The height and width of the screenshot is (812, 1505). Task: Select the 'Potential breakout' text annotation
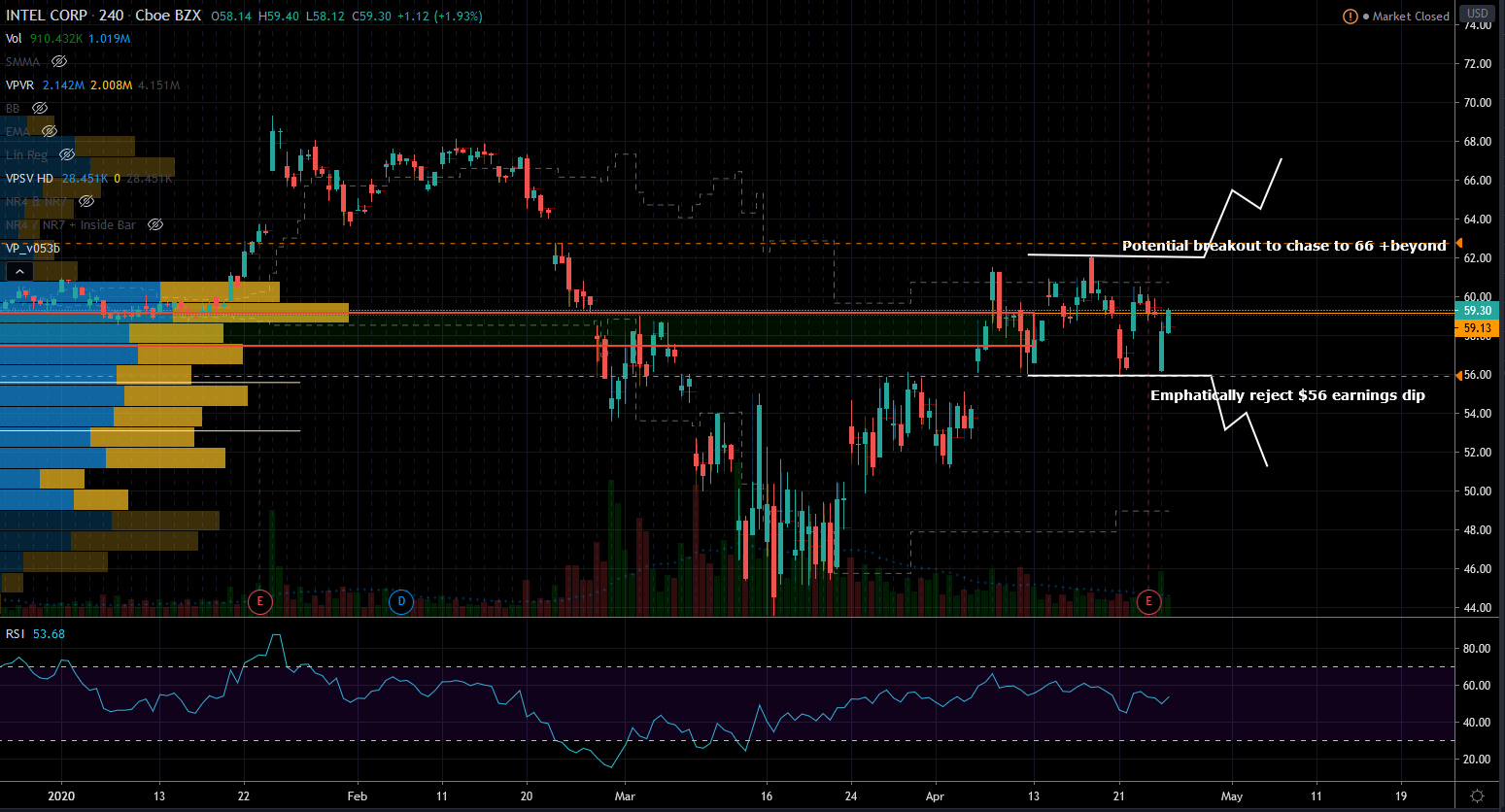(x=1283, y=246)
